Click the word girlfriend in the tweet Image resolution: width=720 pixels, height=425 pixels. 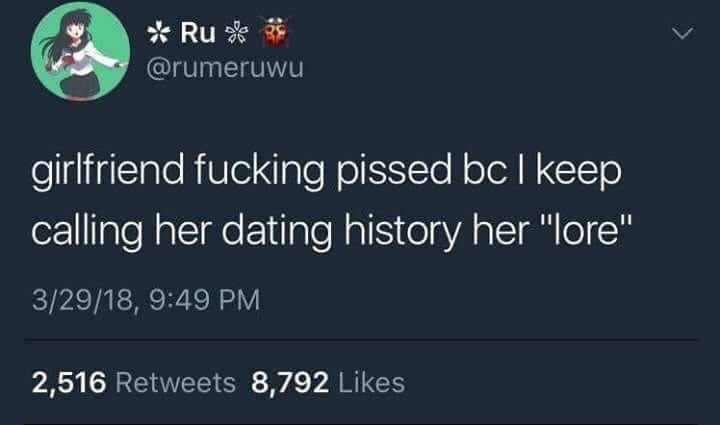(107, 171)
